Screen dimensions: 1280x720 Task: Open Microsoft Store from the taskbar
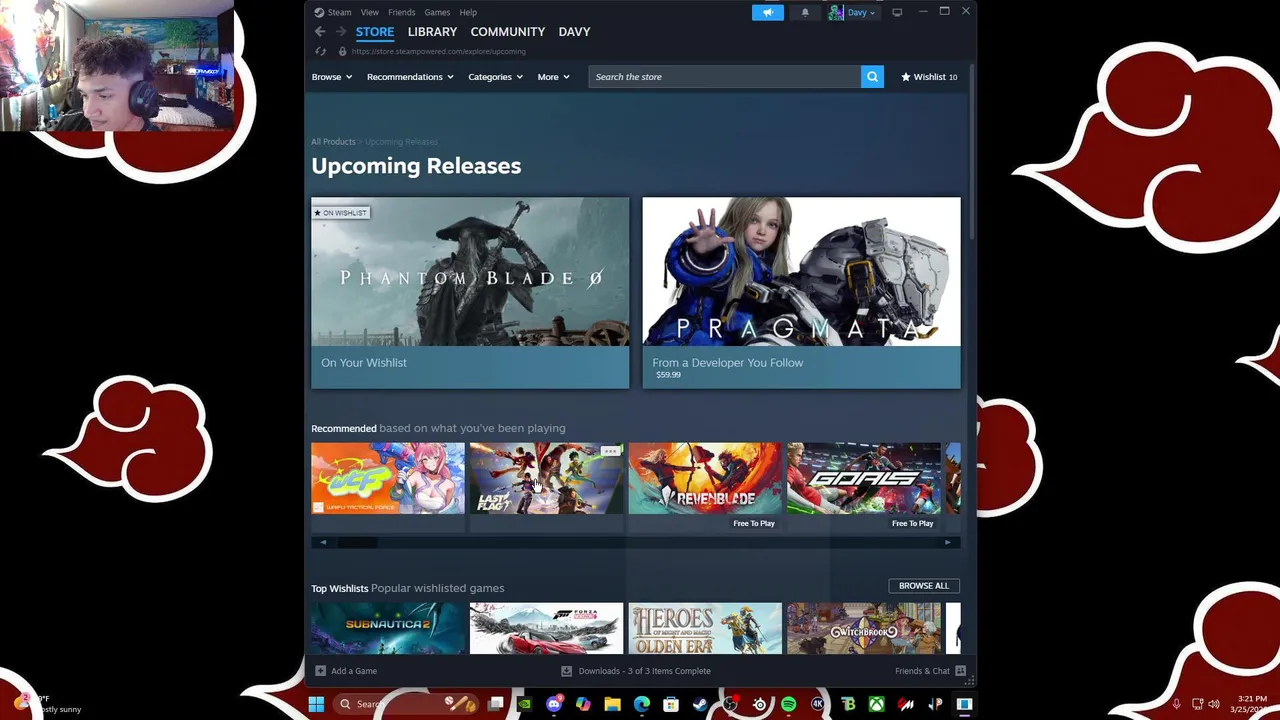click(x=671, y=704)
